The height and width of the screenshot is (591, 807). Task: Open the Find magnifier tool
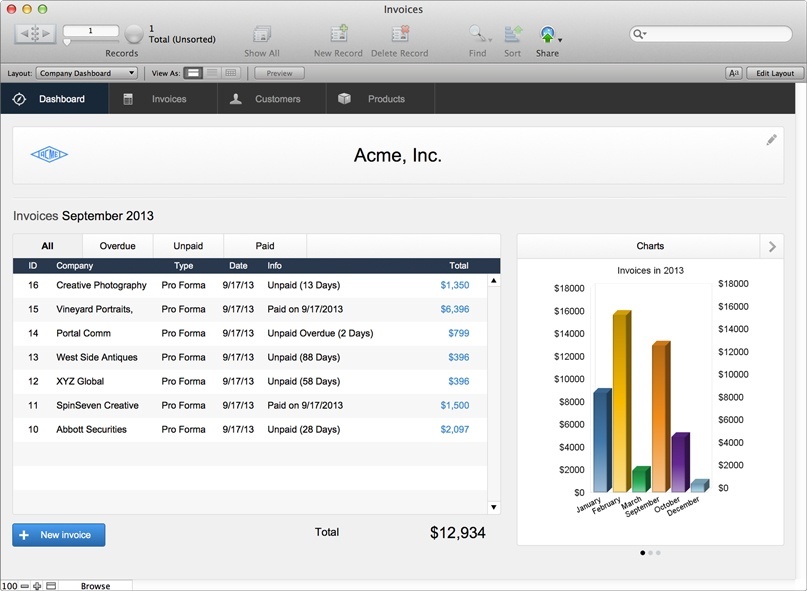[477, 34]
